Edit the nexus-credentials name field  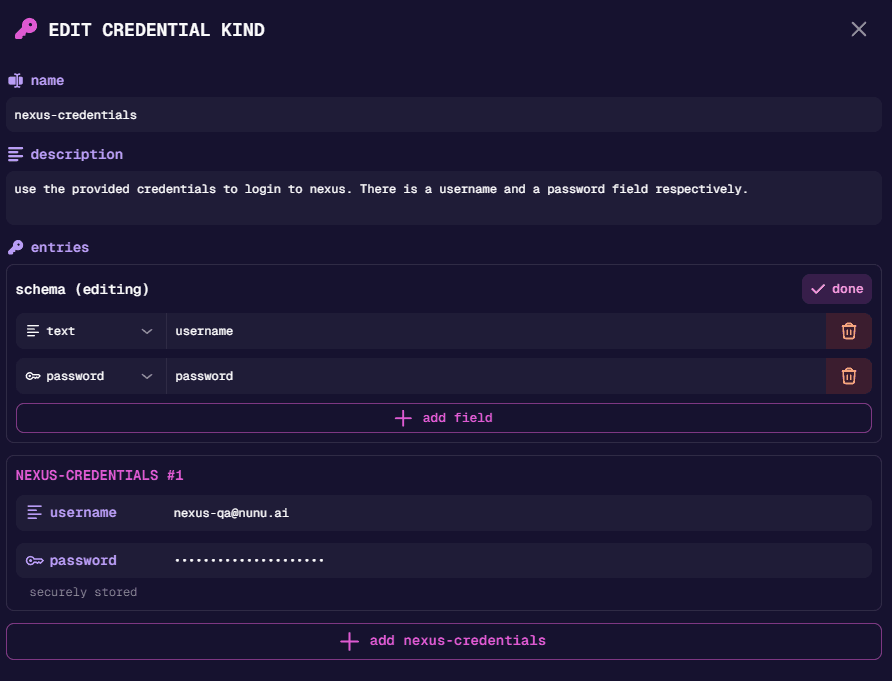click(444, 115)
